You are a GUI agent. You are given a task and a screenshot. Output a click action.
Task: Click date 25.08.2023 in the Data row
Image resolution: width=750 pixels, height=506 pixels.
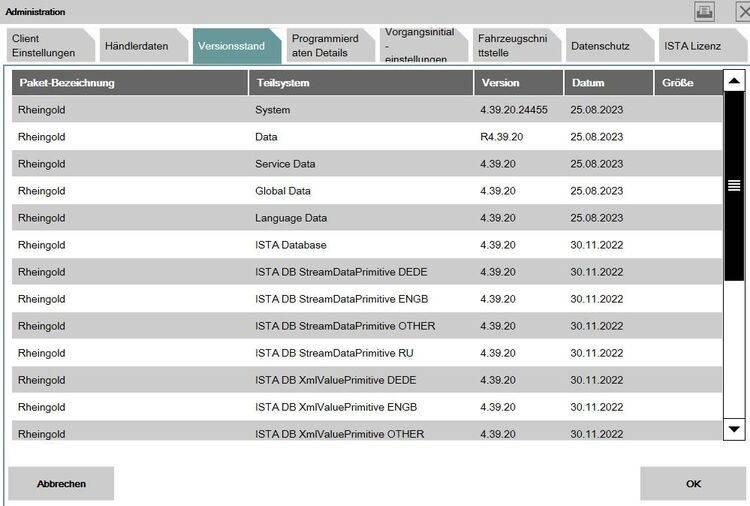[x=596, y=137]
